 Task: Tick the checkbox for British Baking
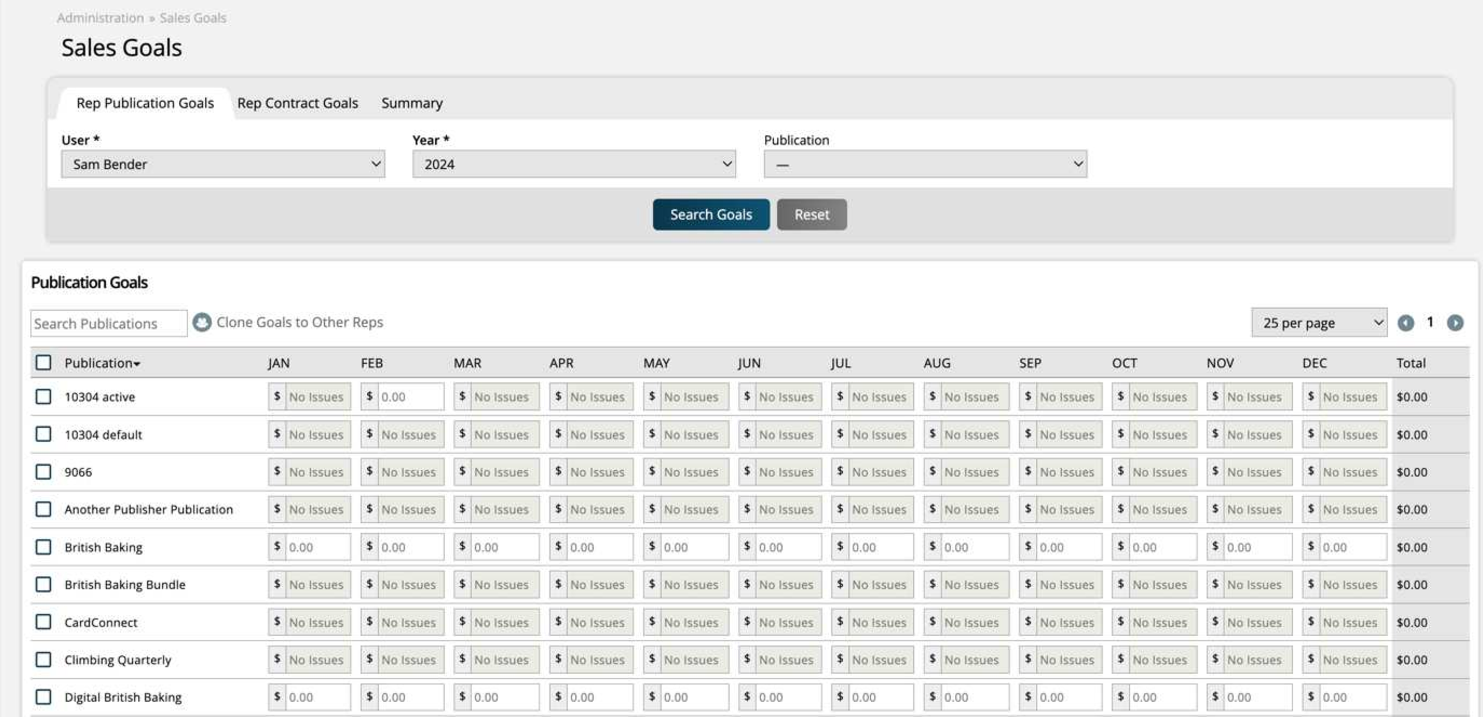pos(44,547)
